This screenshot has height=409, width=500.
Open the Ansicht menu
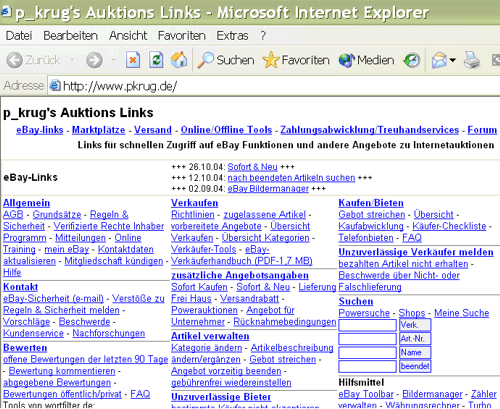[128, 35]
